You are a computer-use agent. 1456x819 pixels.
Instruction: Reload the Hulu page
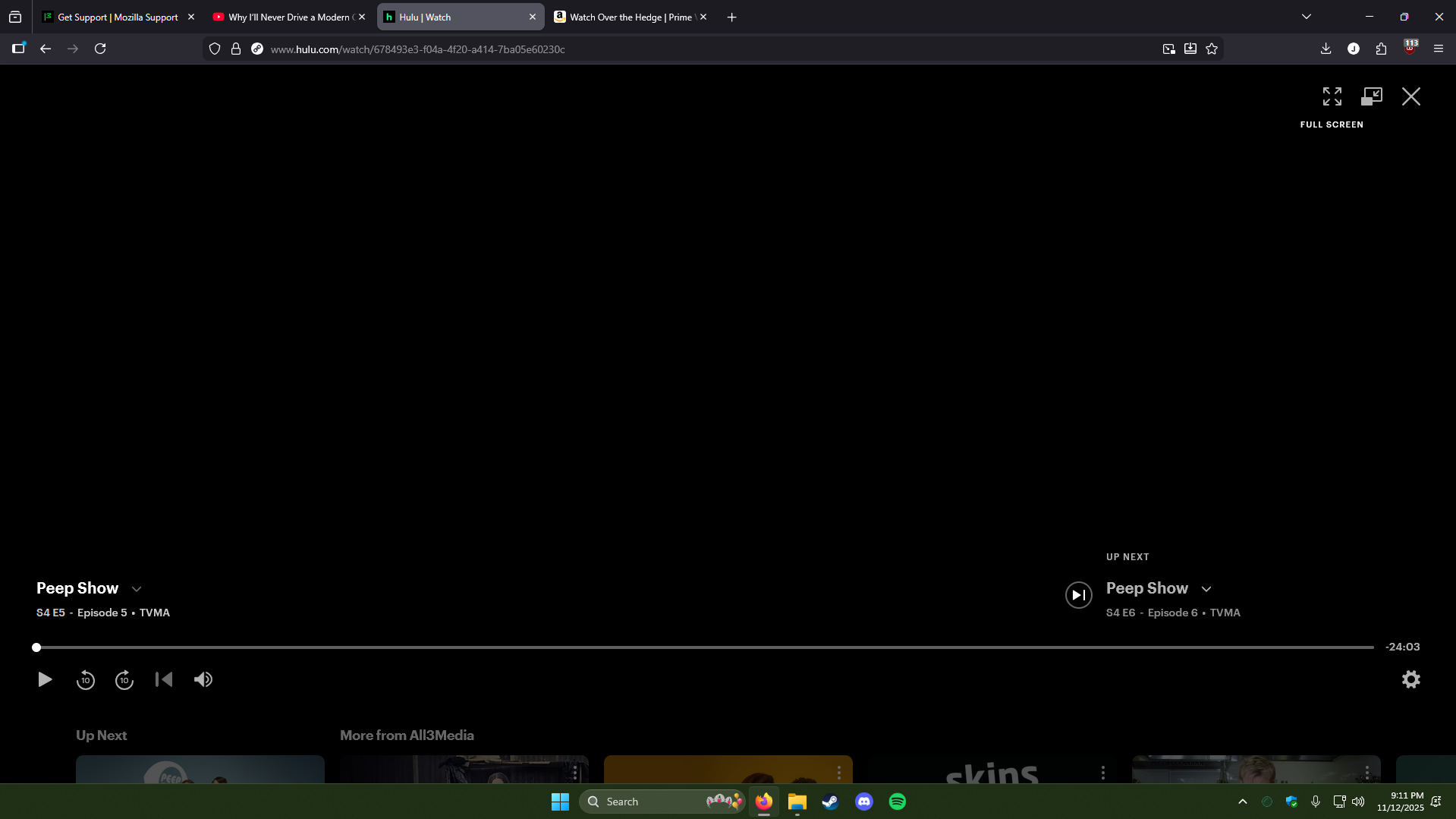pyautogui.click(x=100, y=49)
